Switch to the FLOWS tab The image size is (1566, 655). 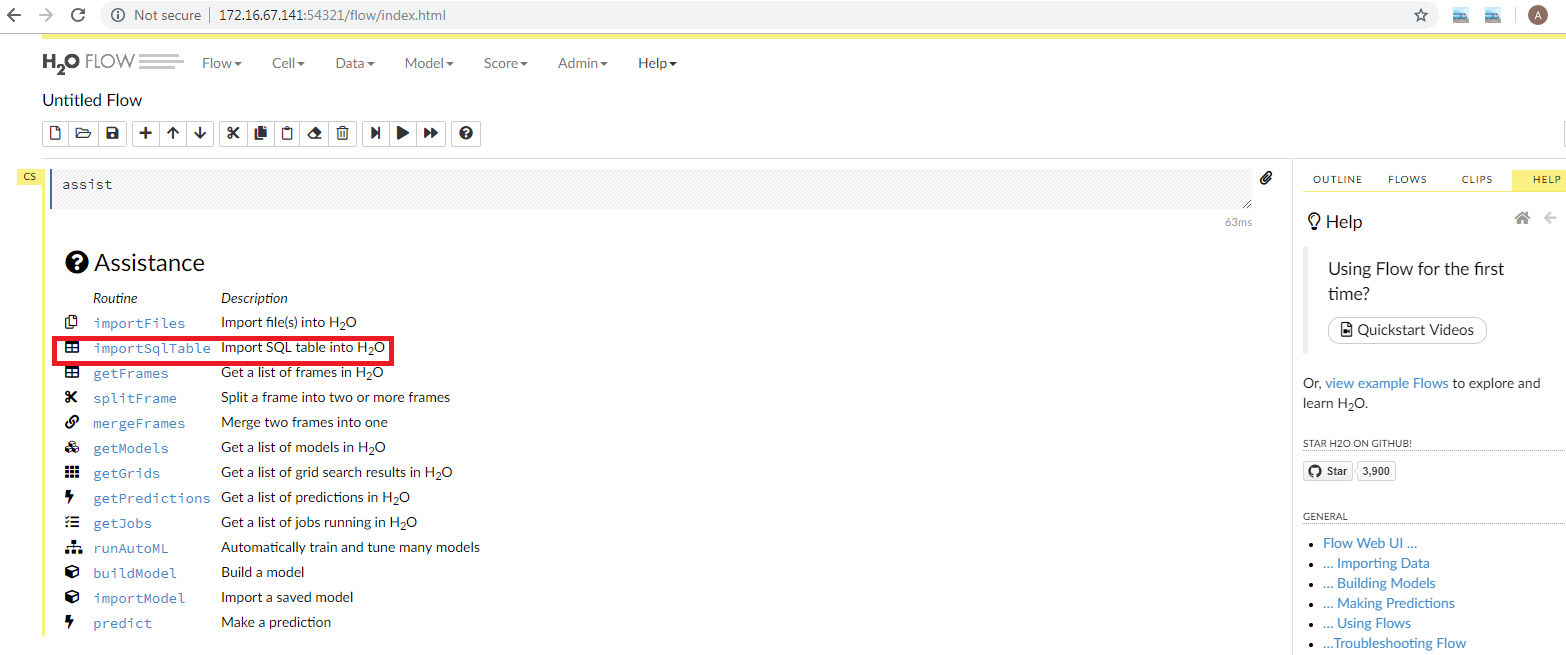pos(1407,180)
